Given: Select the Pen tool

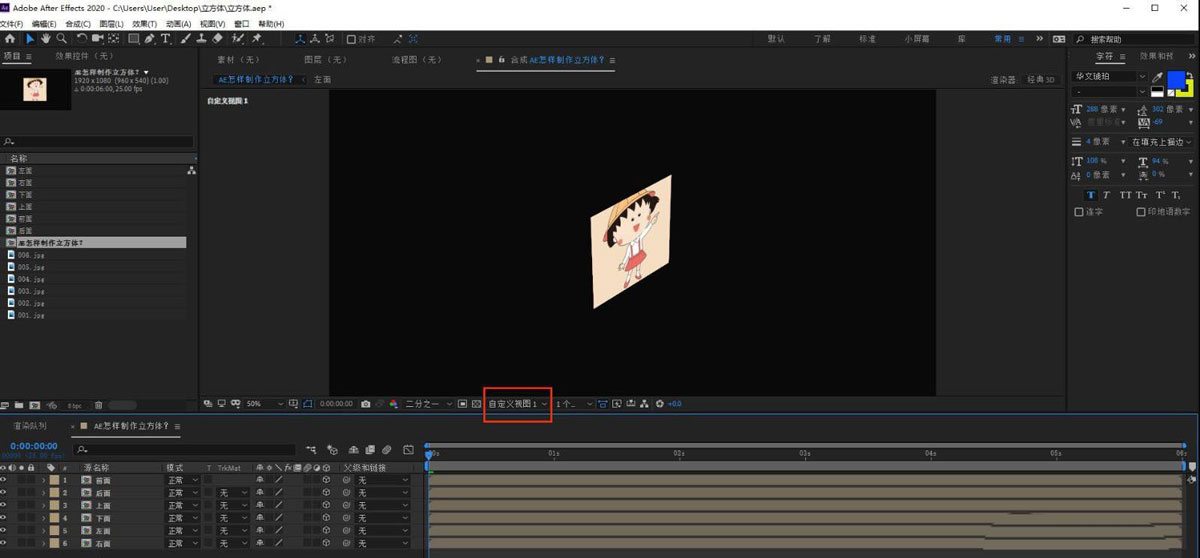Looking at the screenshot, I should point(149,40).
